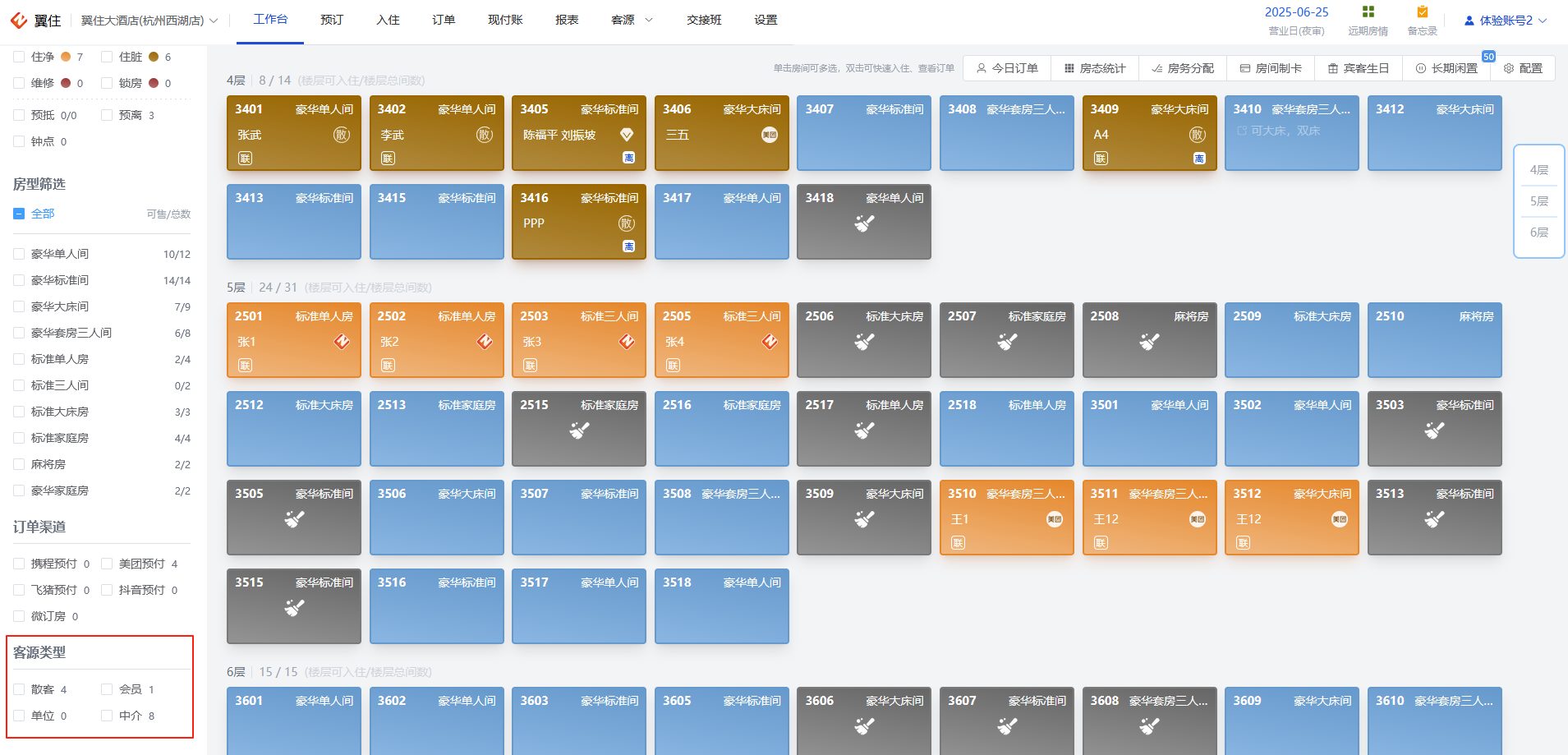Click the 散 icon in room 3416
Image resolution: width=1568 pixels, height=755 pixels.
coord(627,223)
